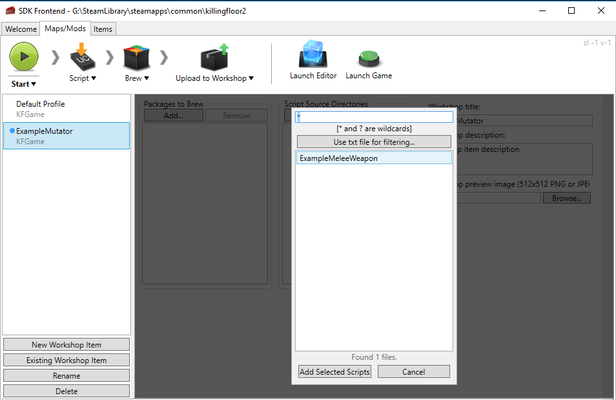Click Existing Workshop Item button
This screenshot has width=616, height=400.
[x=66, y=360]
